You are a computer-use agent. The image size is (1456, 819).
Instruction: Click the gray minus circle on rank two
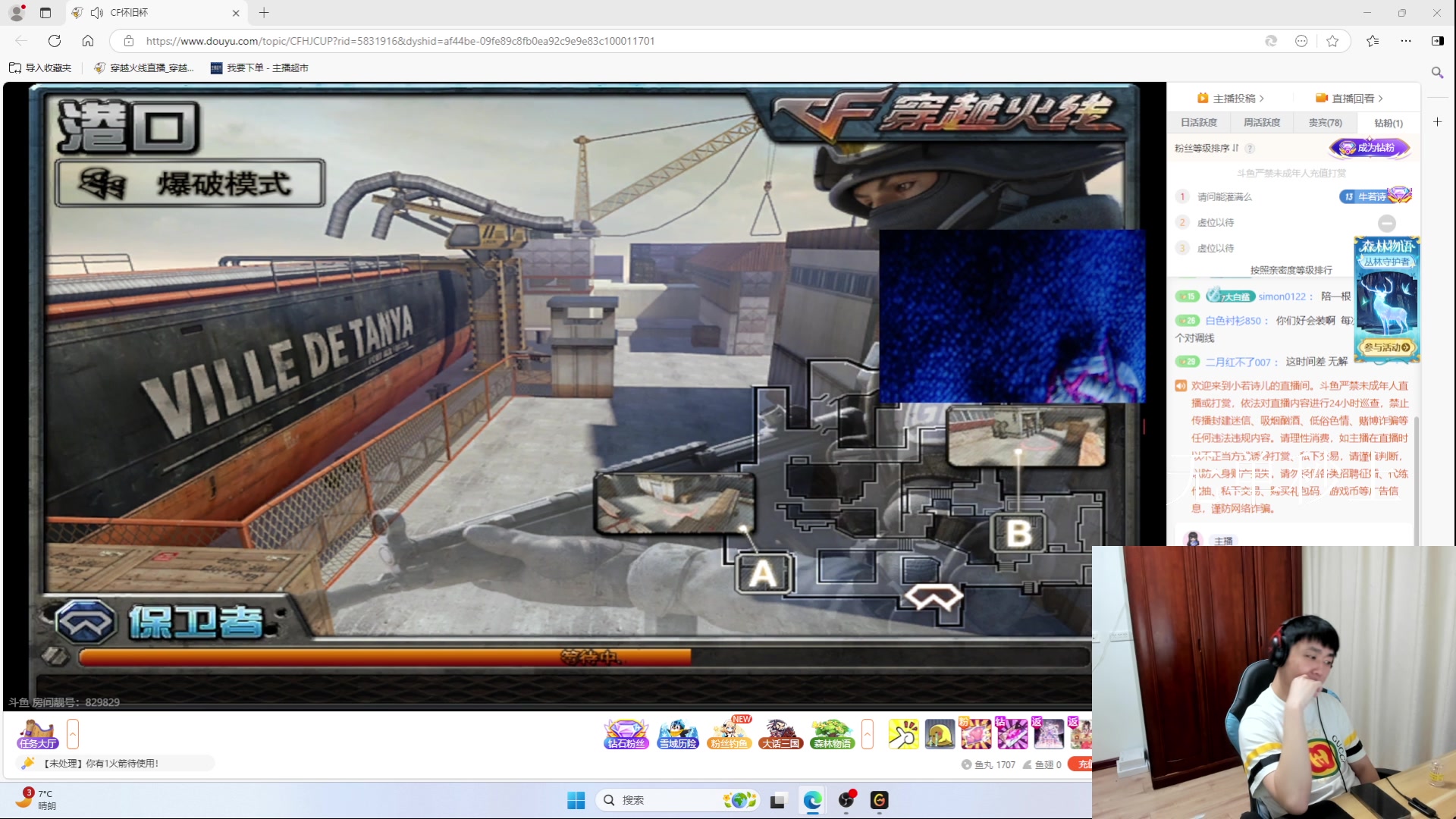tap(1387, 223)
